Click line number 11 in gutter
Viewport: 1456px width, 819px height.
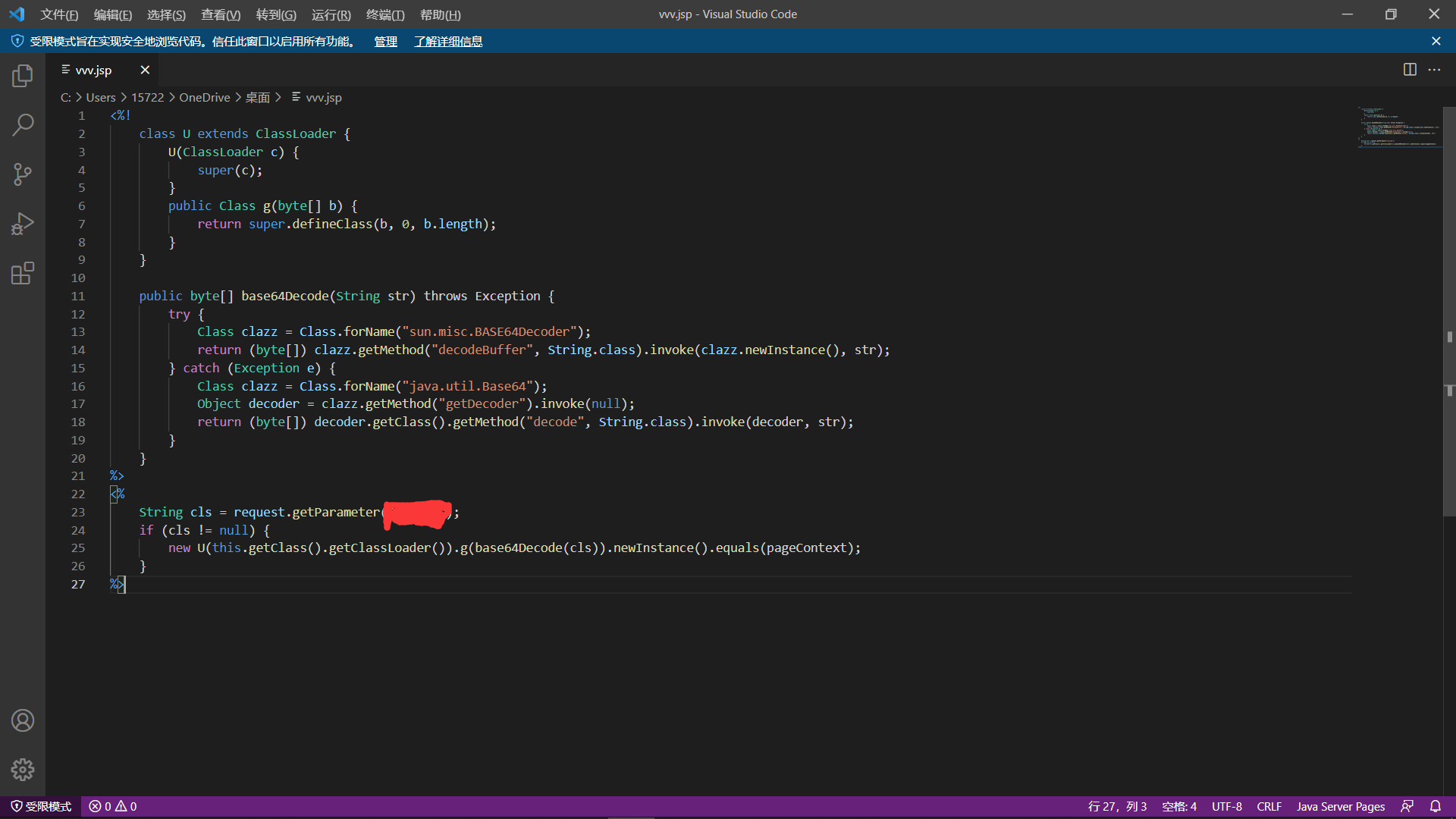point(78,296)
